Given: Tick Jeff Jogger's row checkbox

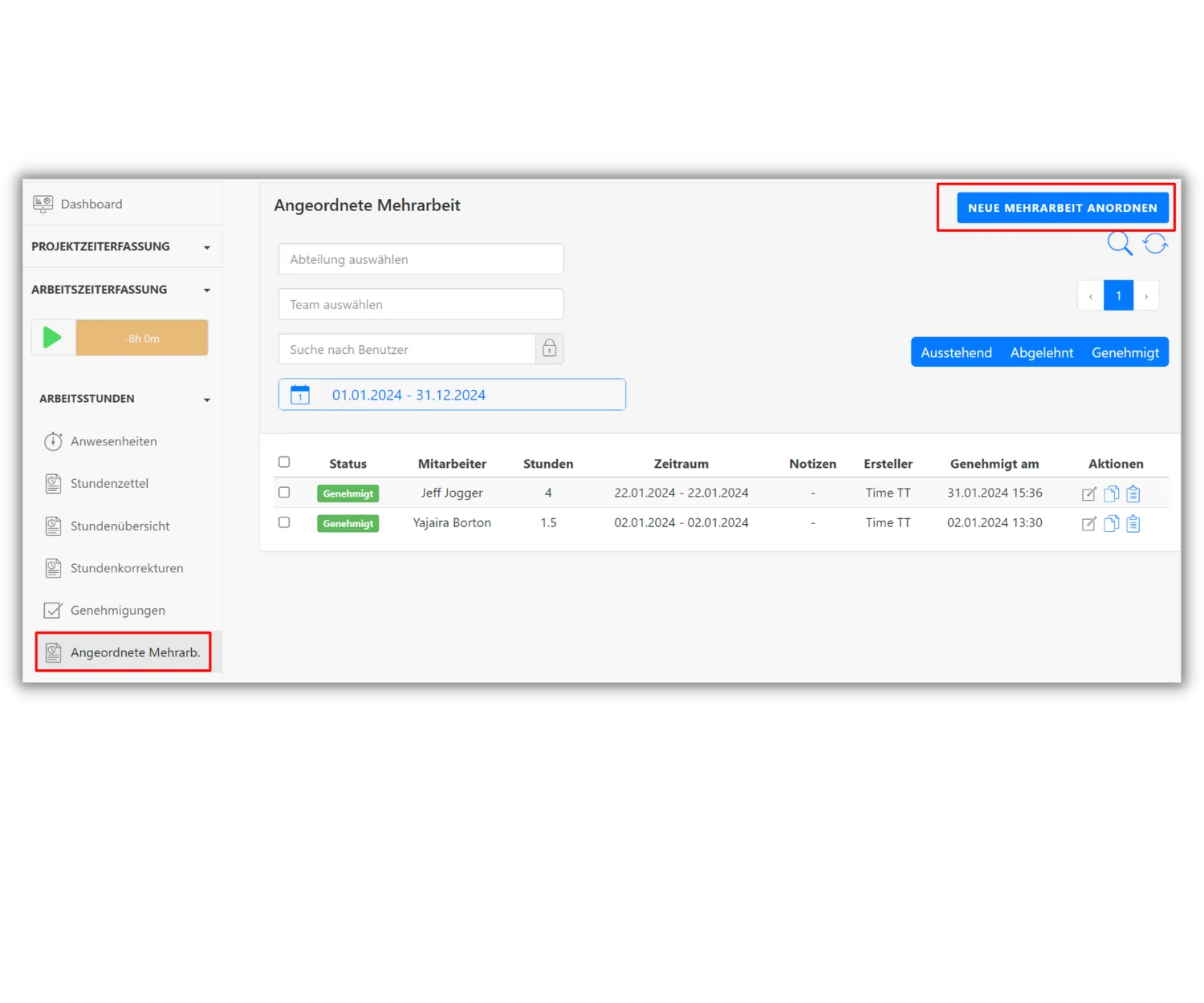Looking at the screenshot, I should tap(284, 492).
